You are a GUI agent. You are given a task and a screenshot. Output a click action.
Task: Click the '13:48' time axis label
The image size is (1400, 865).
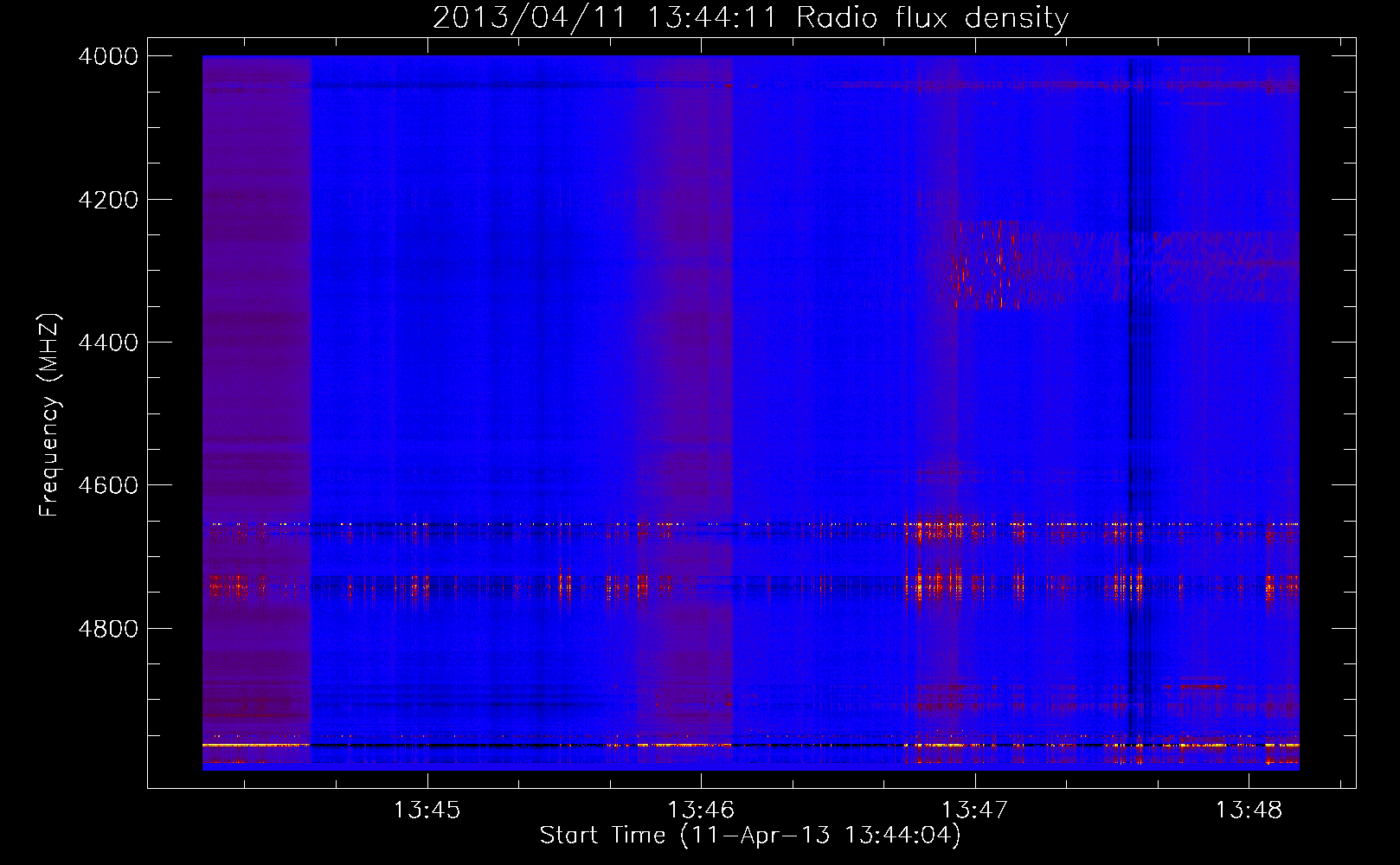tap(1249, 811)
